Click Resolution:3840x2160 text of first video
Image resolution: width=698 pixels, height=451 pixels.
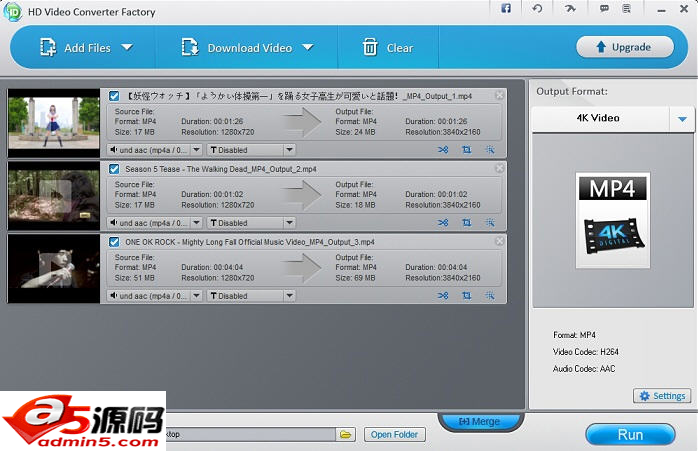[442, 132]
